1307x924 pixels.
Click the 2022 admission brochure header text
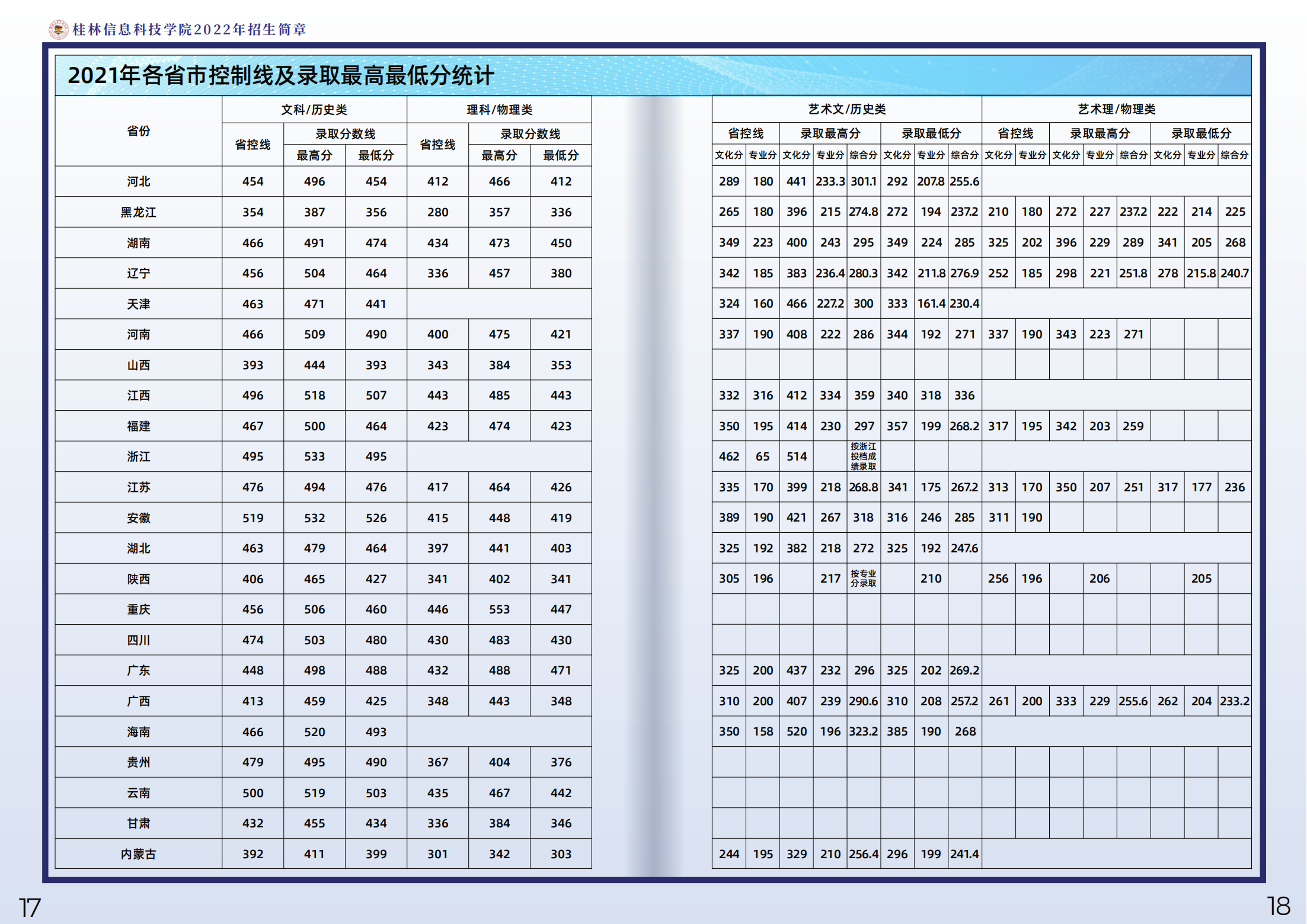point(189,30)
